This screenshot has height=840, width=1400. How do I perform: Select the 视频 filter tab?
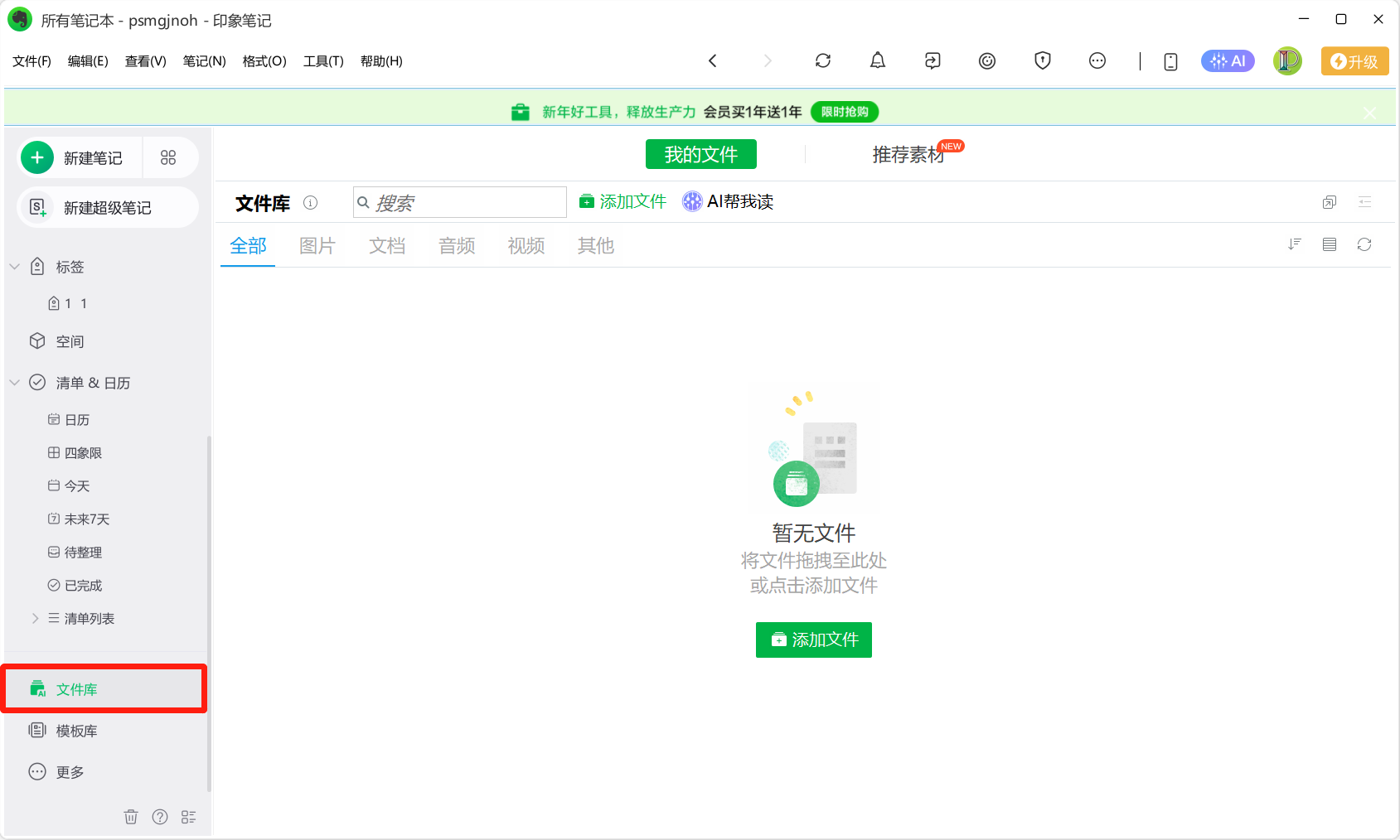point(526,246)
